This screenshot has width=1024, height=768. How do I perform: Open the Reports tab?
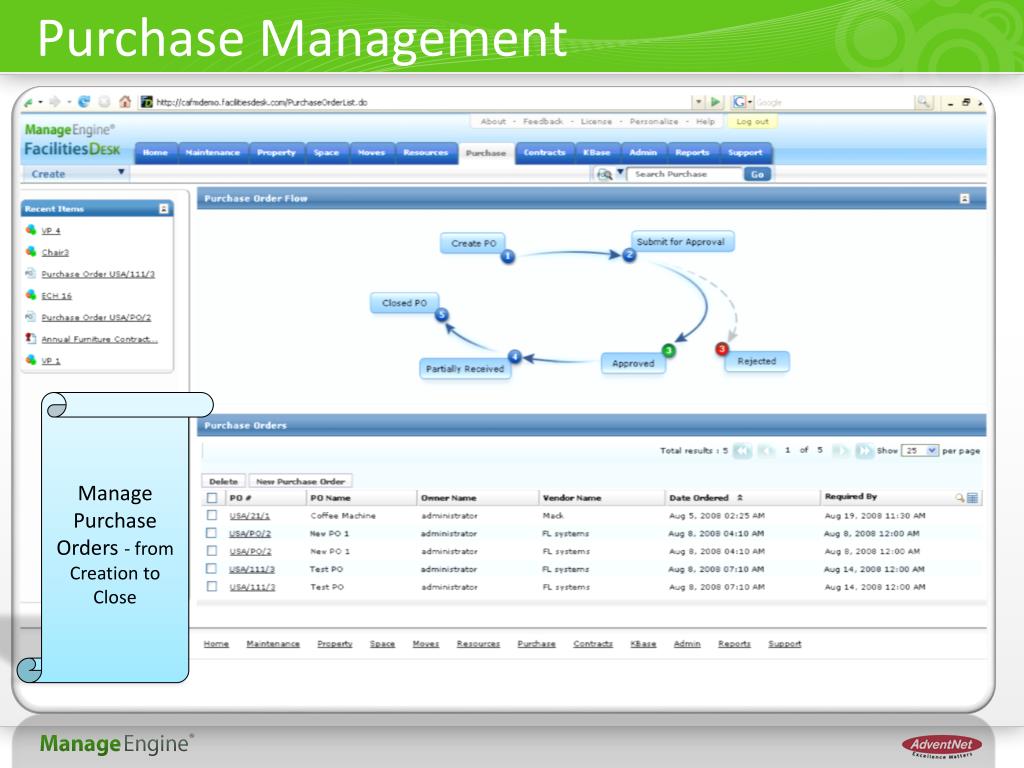[x=692, y=153]
